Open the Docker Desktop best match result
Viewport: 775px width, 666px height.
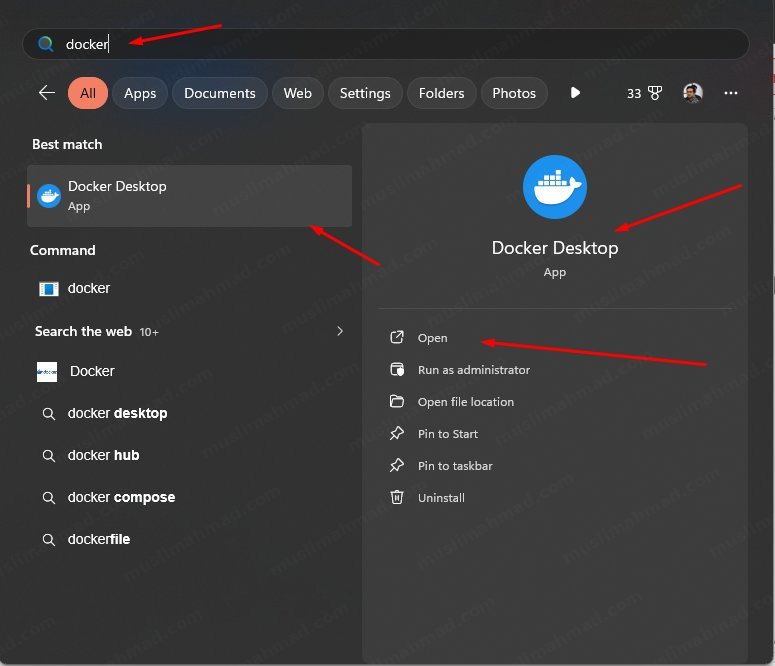189,196
